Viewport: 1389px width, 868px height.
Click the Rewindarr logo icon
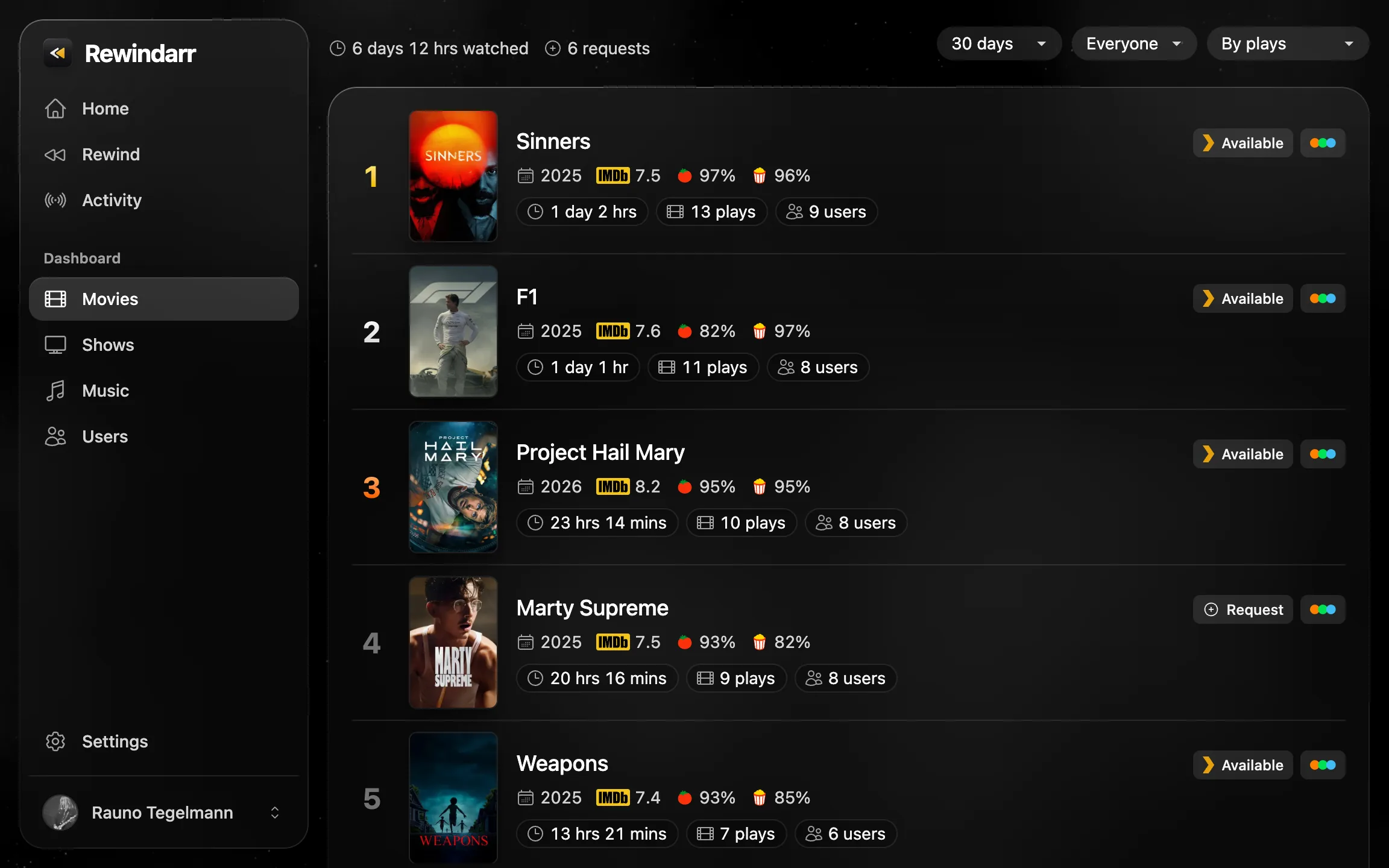(58, 53)
